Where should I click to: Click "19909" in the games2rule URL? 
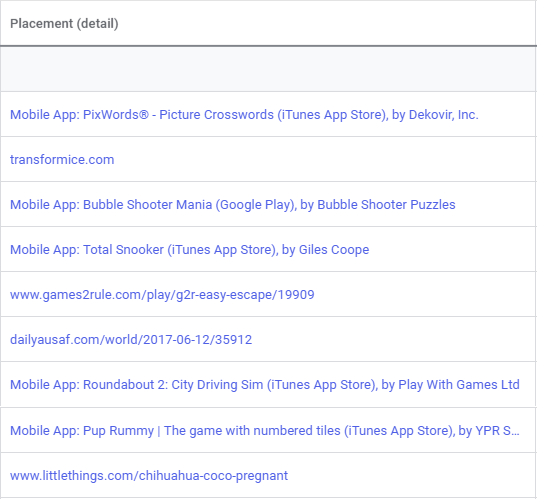click(x=296, y=295)
